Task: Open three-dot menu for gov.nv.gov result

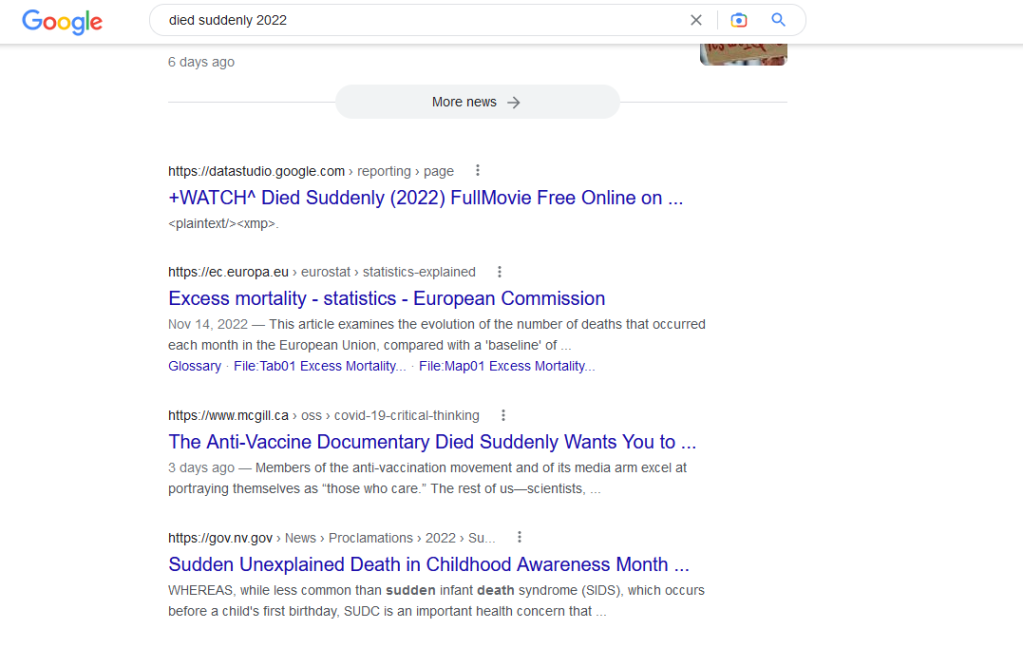Action: point(519,537)
